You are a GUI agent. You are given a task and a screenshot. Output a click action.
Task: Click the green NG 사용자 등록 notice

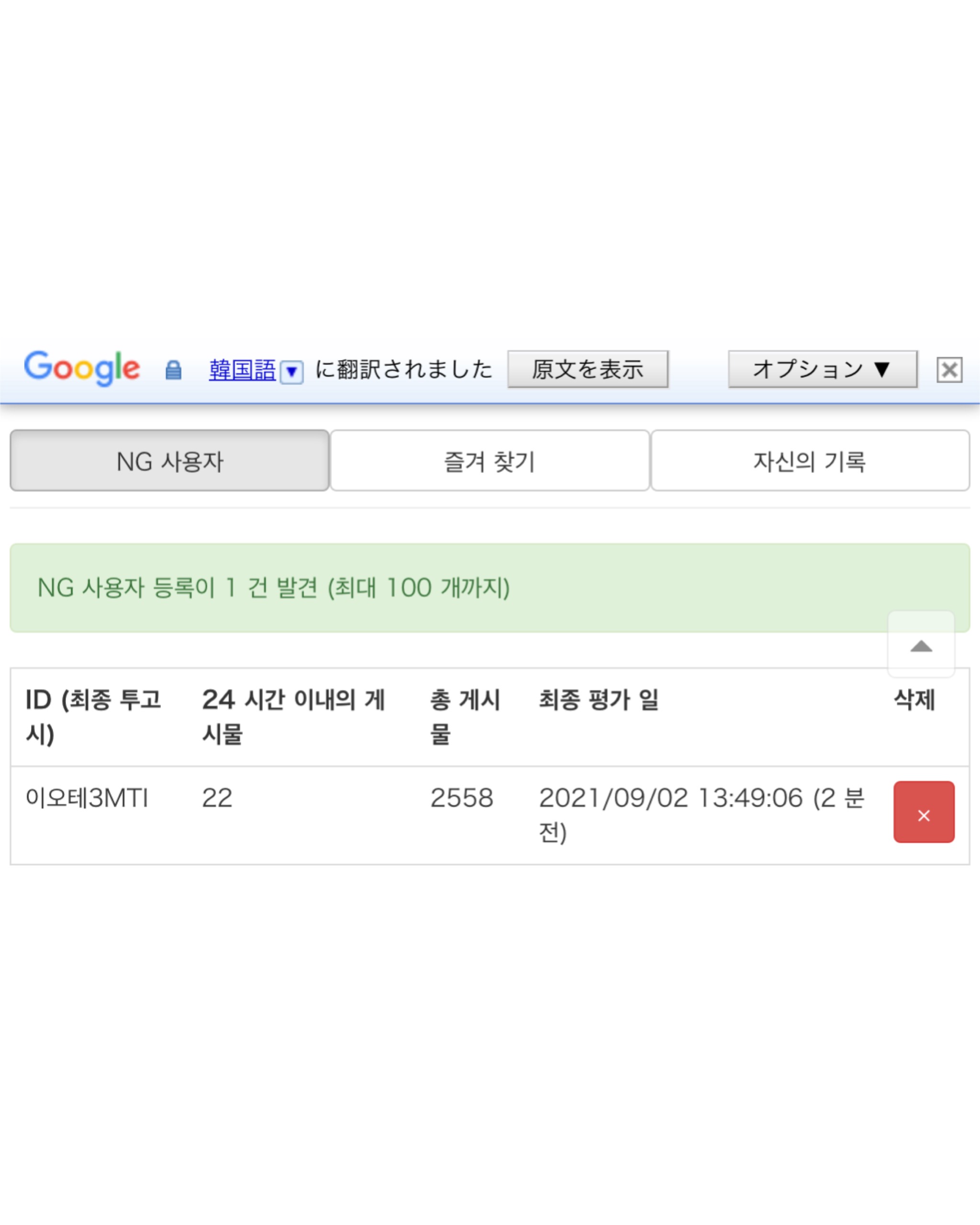(x=490, y=588)
